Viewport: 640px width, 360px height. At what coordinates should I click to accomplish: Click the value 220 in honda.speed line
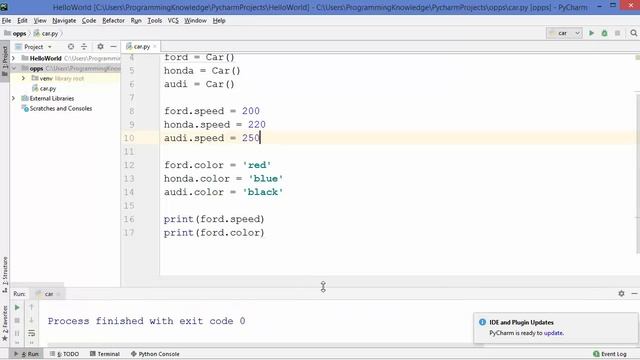pos(257,124)
